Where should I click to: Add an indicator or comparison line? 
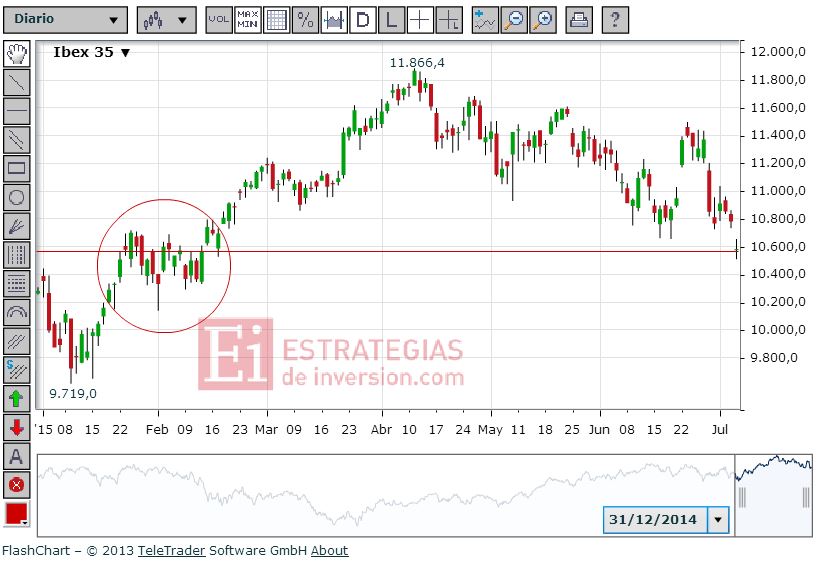(x=485, y=20)
